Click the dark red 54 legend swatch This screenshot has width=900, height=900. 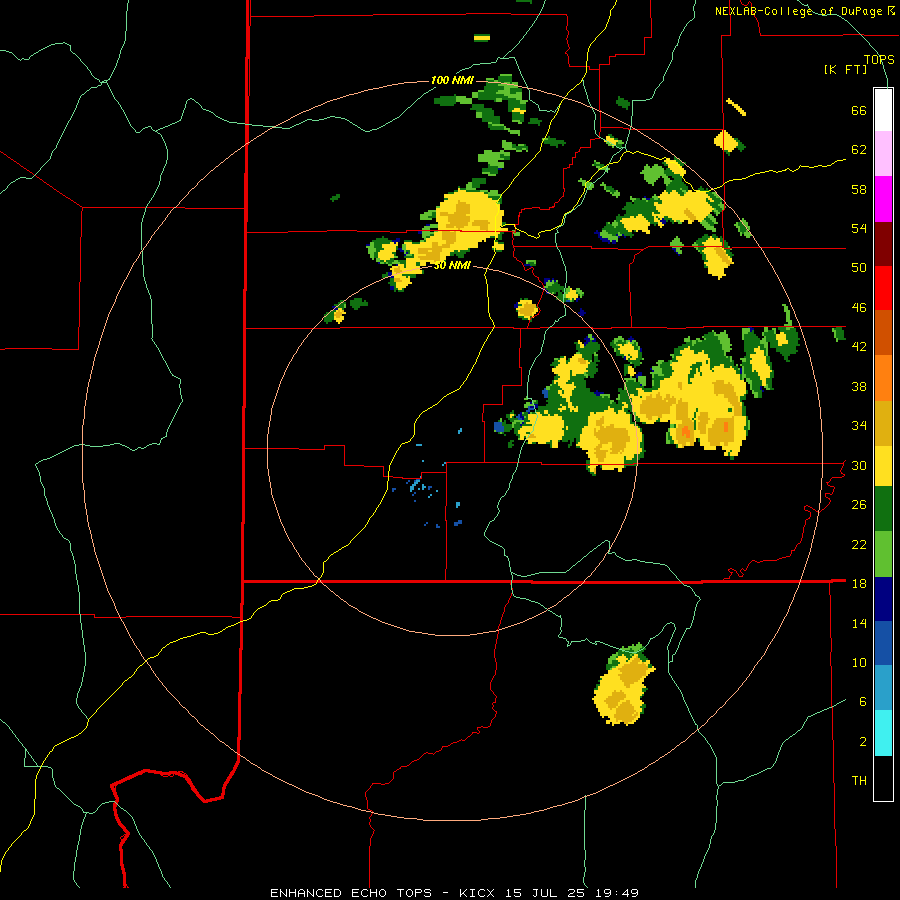(x=883, y=243)
